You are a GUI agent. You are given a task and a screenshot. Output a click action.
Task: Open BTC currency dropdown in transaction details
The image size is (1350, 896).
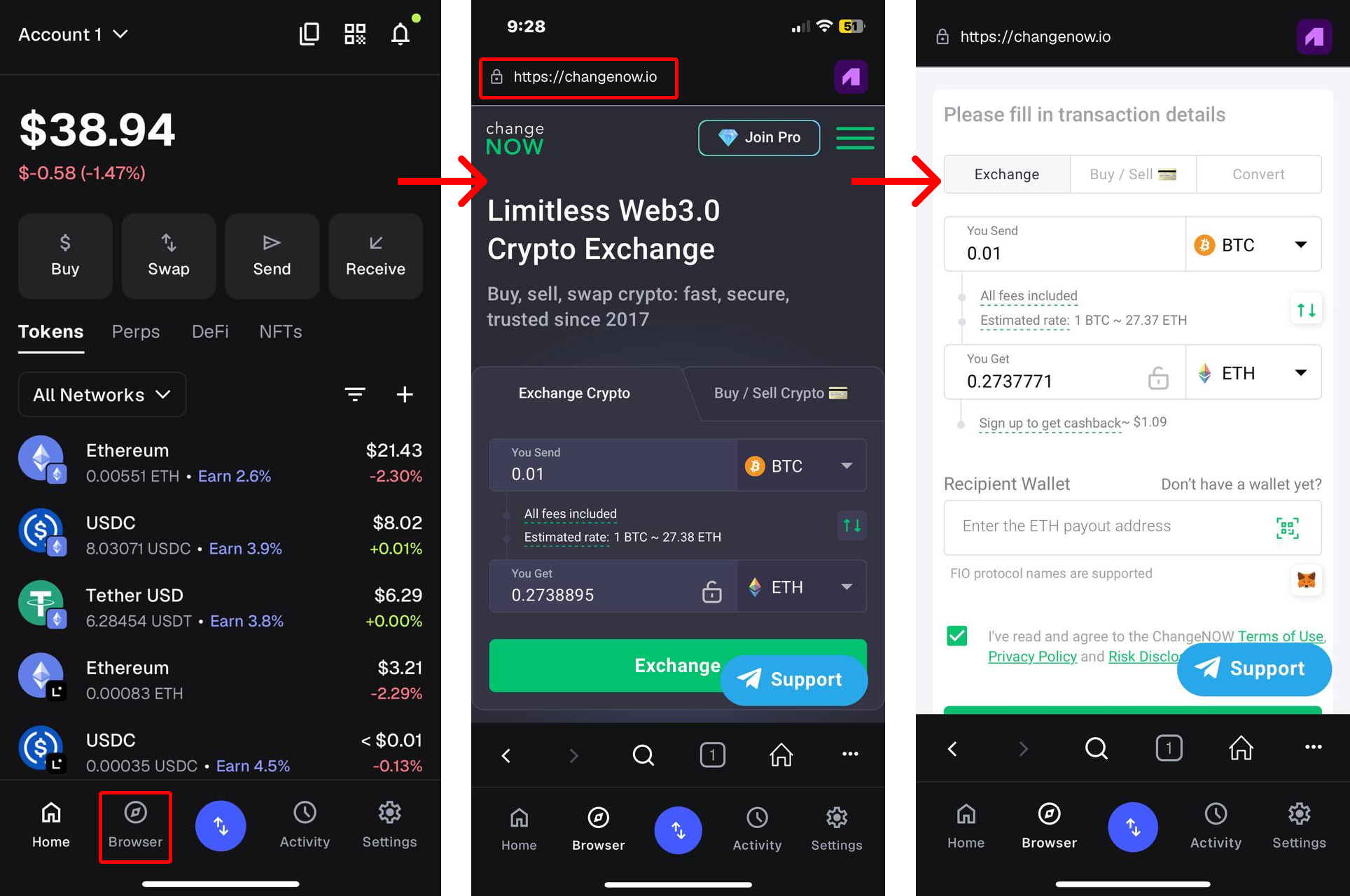click(1253, 244)
